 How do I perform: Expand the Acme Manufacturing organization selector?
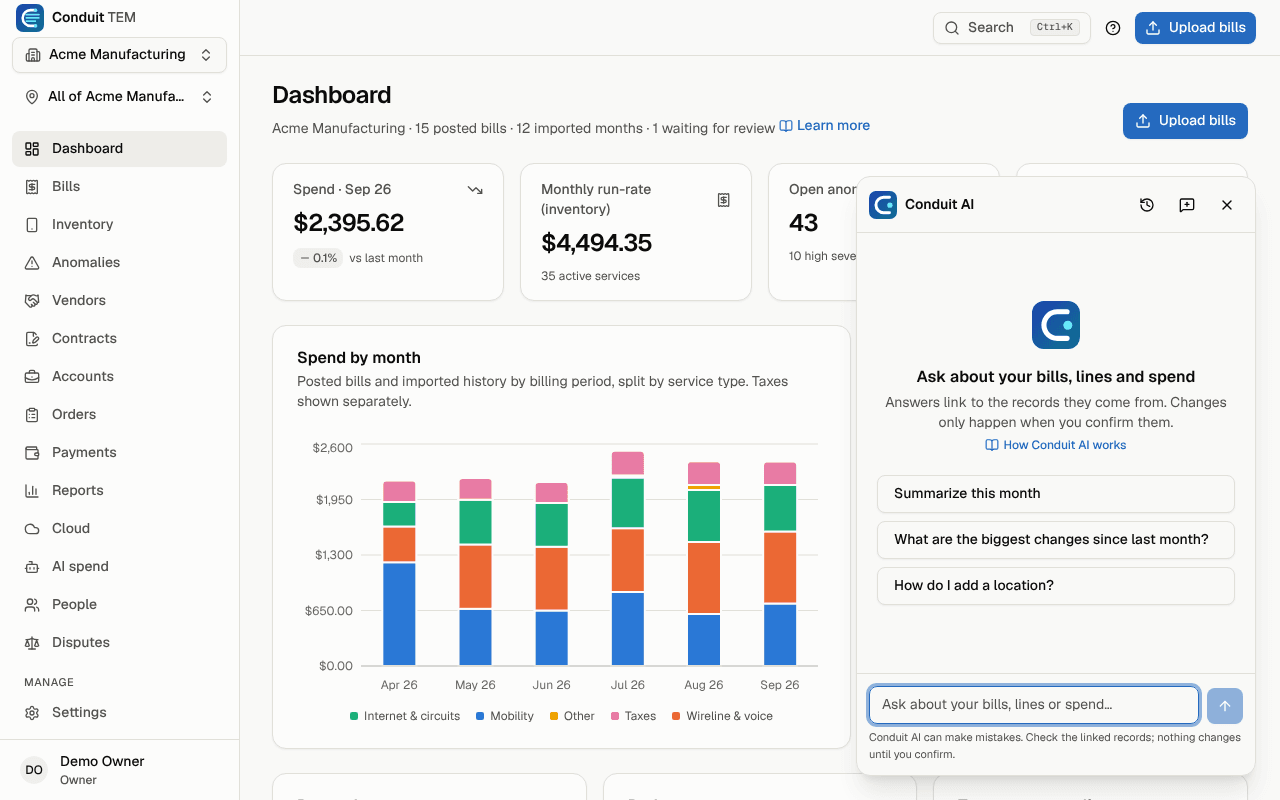(120, 55)
